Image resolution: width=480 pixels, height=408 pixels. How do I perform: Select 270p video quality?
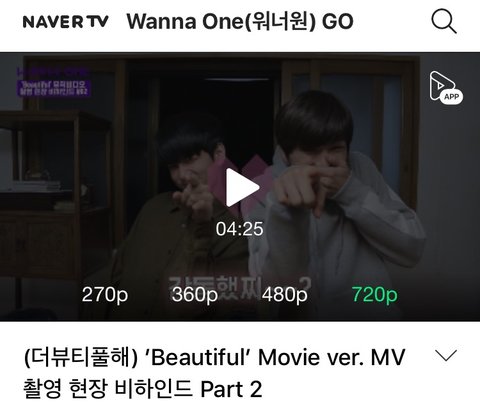[x=105, y=295]
